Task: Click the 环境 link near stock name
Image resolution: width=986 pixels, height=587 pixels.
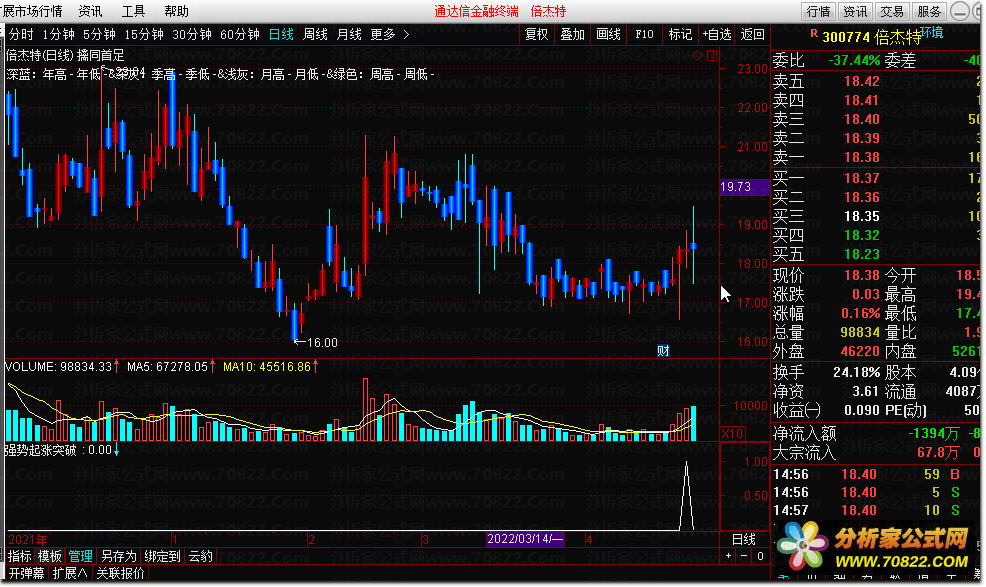Action: tap(932, 32)
